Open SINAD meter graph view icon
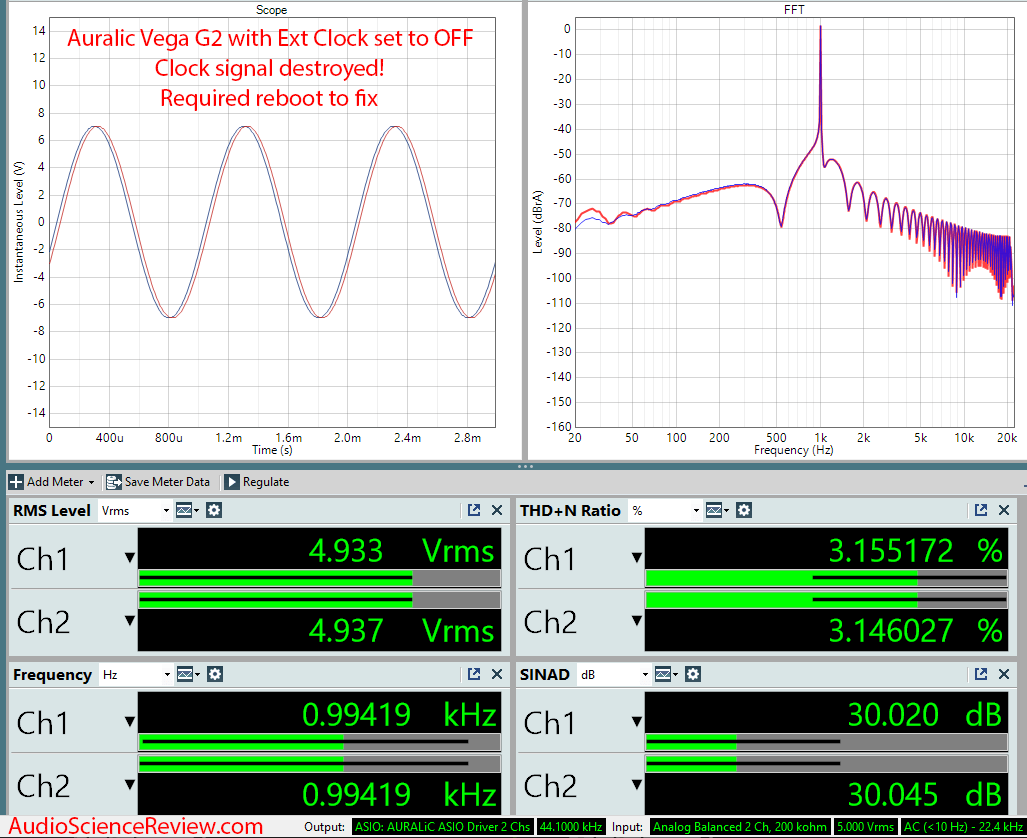The image size is (1027, 838). point(666,674)
